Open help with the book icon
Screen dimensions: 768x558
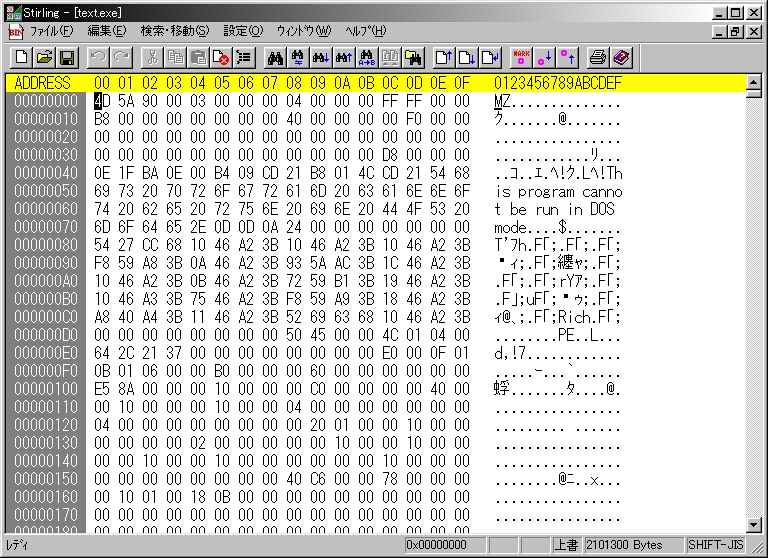[621, 57]
